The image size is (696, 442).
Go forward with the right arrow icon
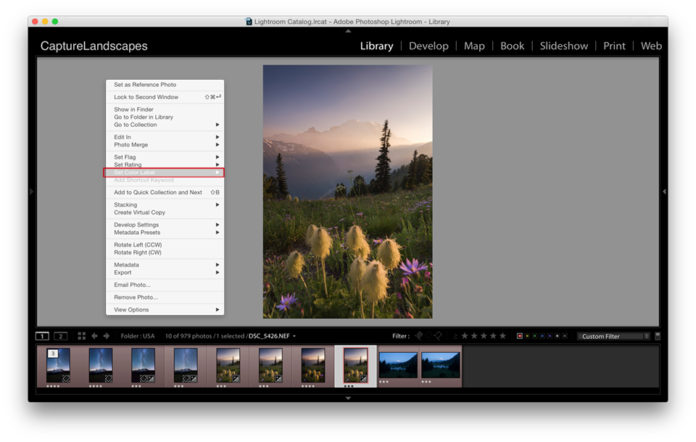pos(107,336)
